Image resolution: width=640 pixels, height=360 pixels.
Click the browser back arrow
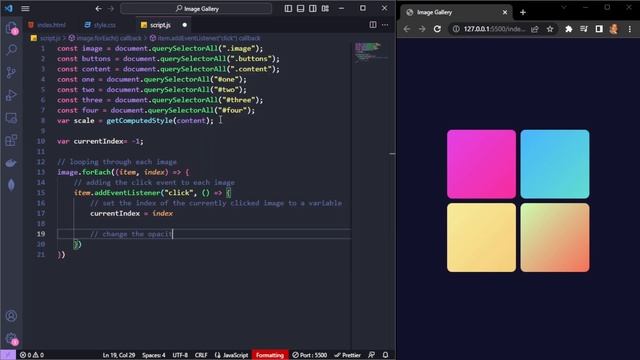pos(407,29)
